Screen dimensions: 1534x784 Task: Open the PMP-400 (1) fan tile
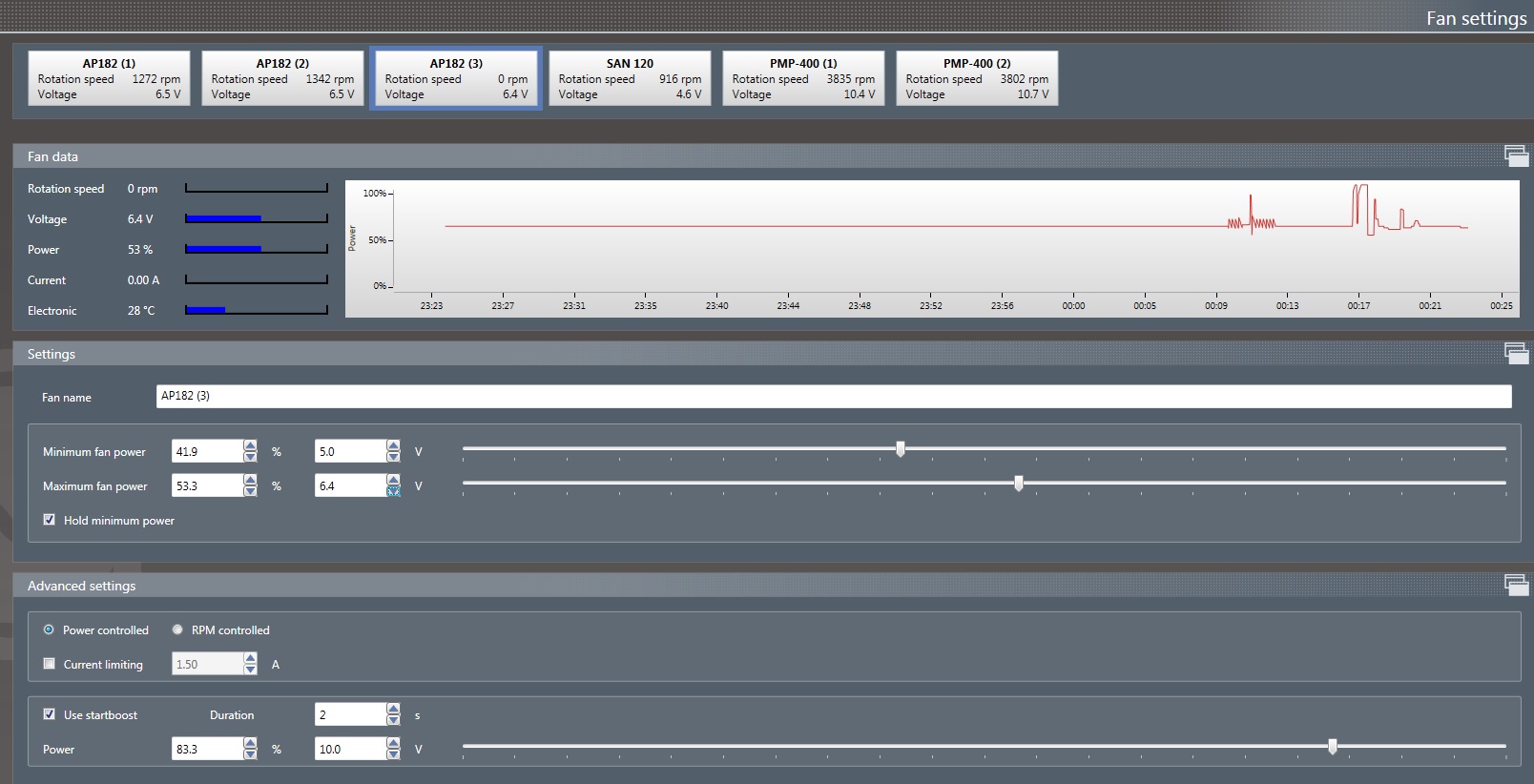(803, 78)
